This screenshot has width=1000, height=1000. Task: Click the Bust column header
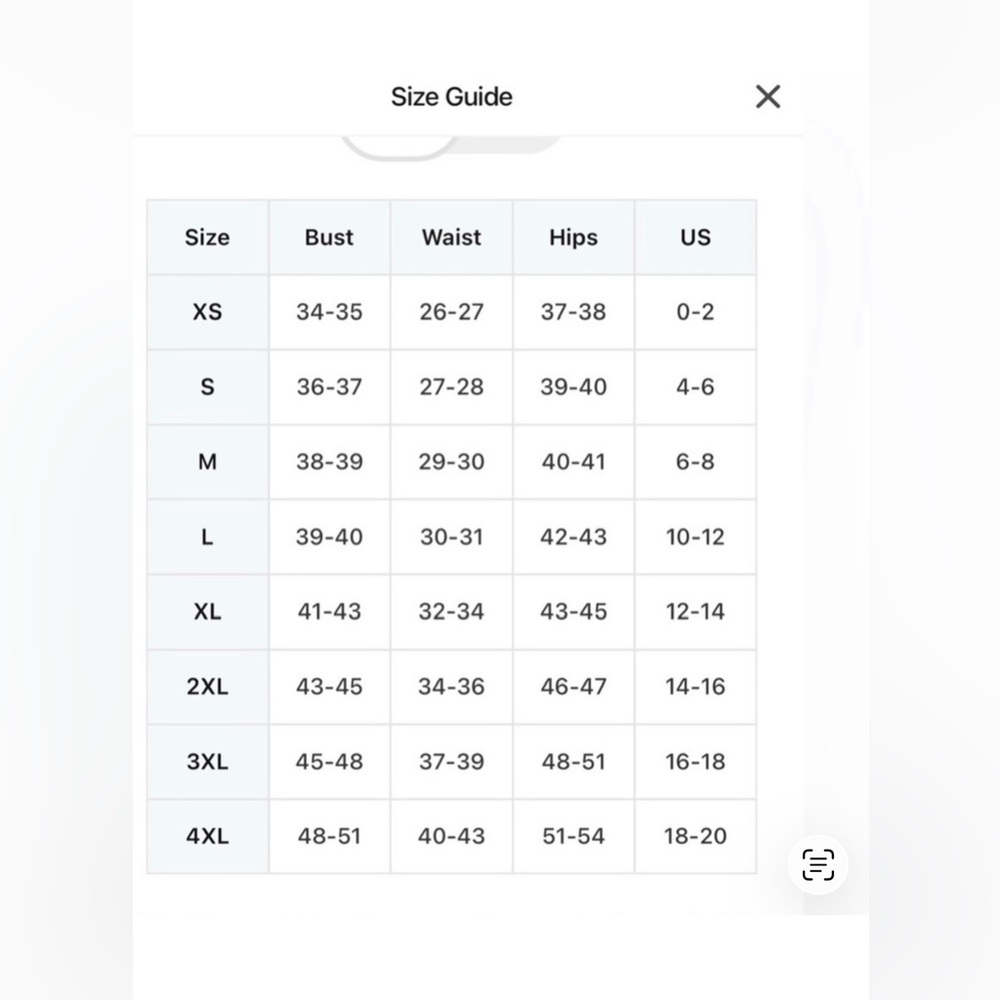[329, 237]
